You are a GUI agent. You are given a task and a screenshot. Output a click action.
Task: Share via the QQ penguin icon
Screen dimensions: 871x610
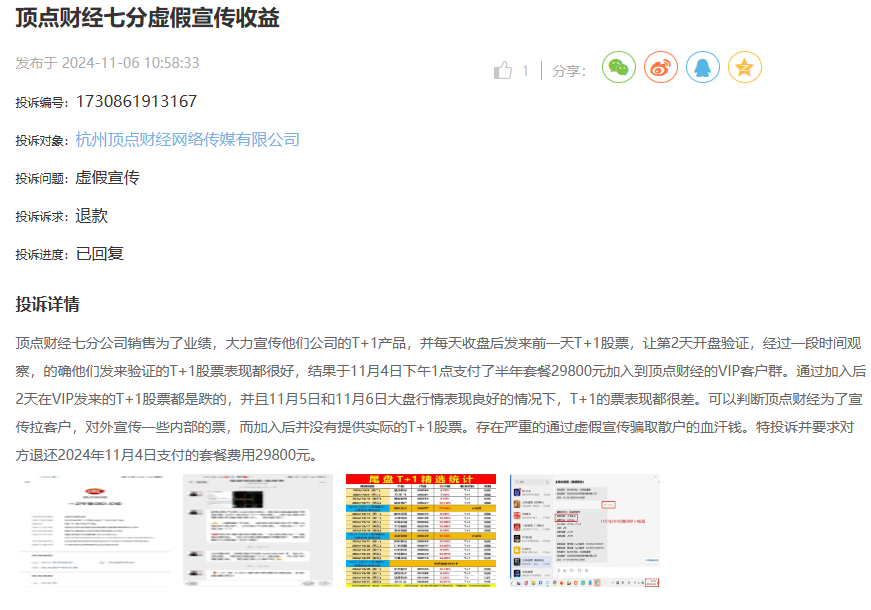[703, 67]
